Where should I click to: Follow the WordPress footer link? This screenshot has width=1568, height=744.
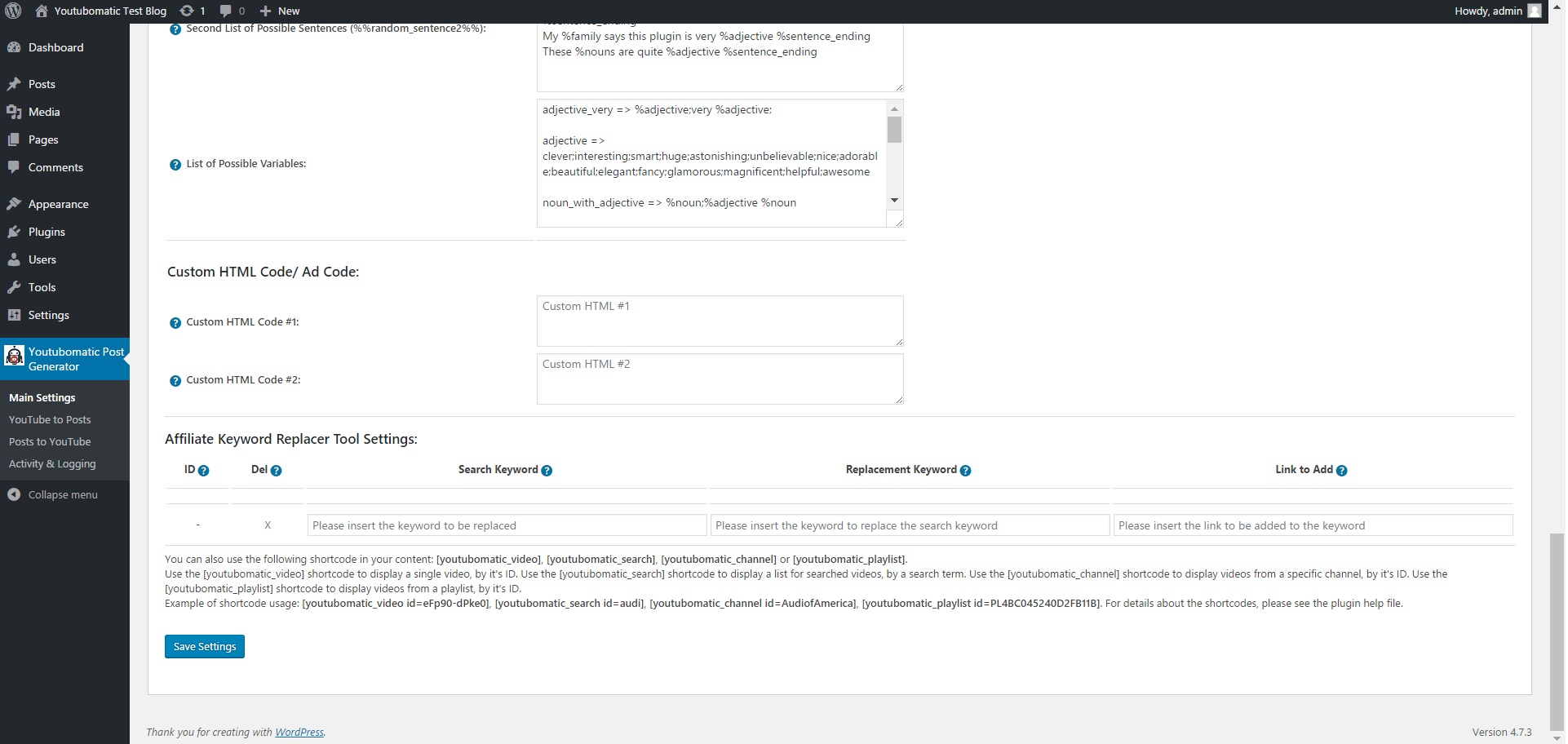pos(299,733)
